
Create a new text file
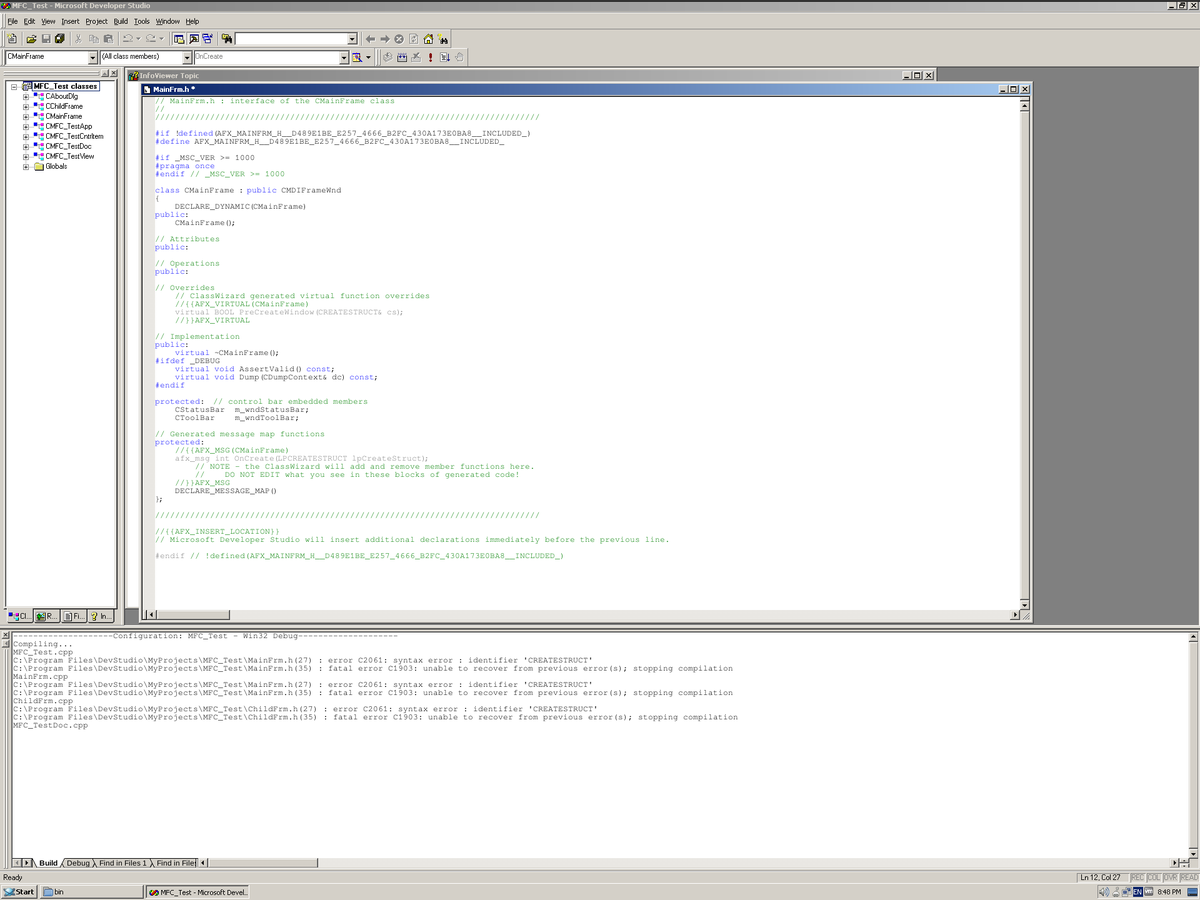click(x=12, y=38)
